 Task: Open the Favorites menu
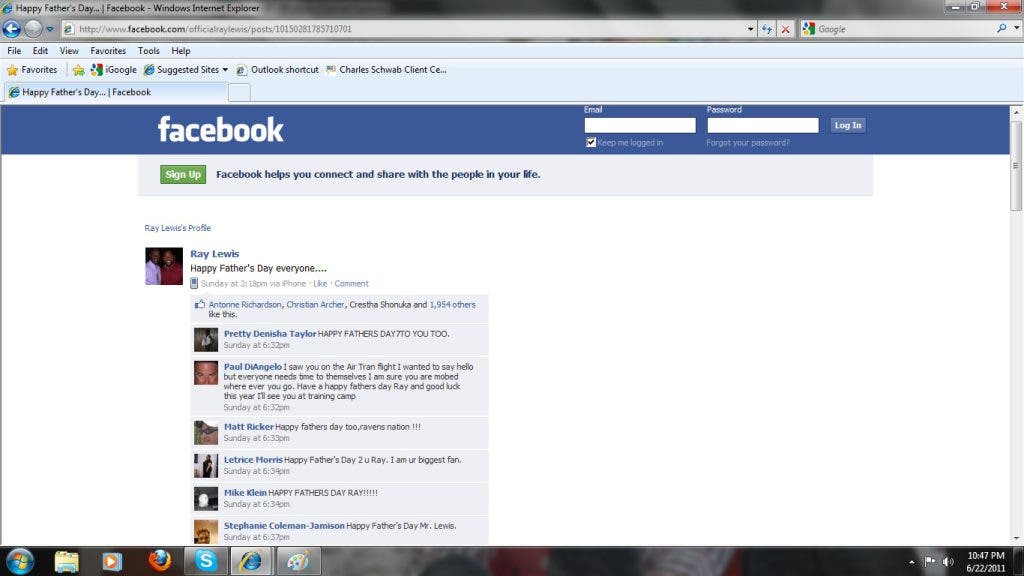click(x=108, y=50)
